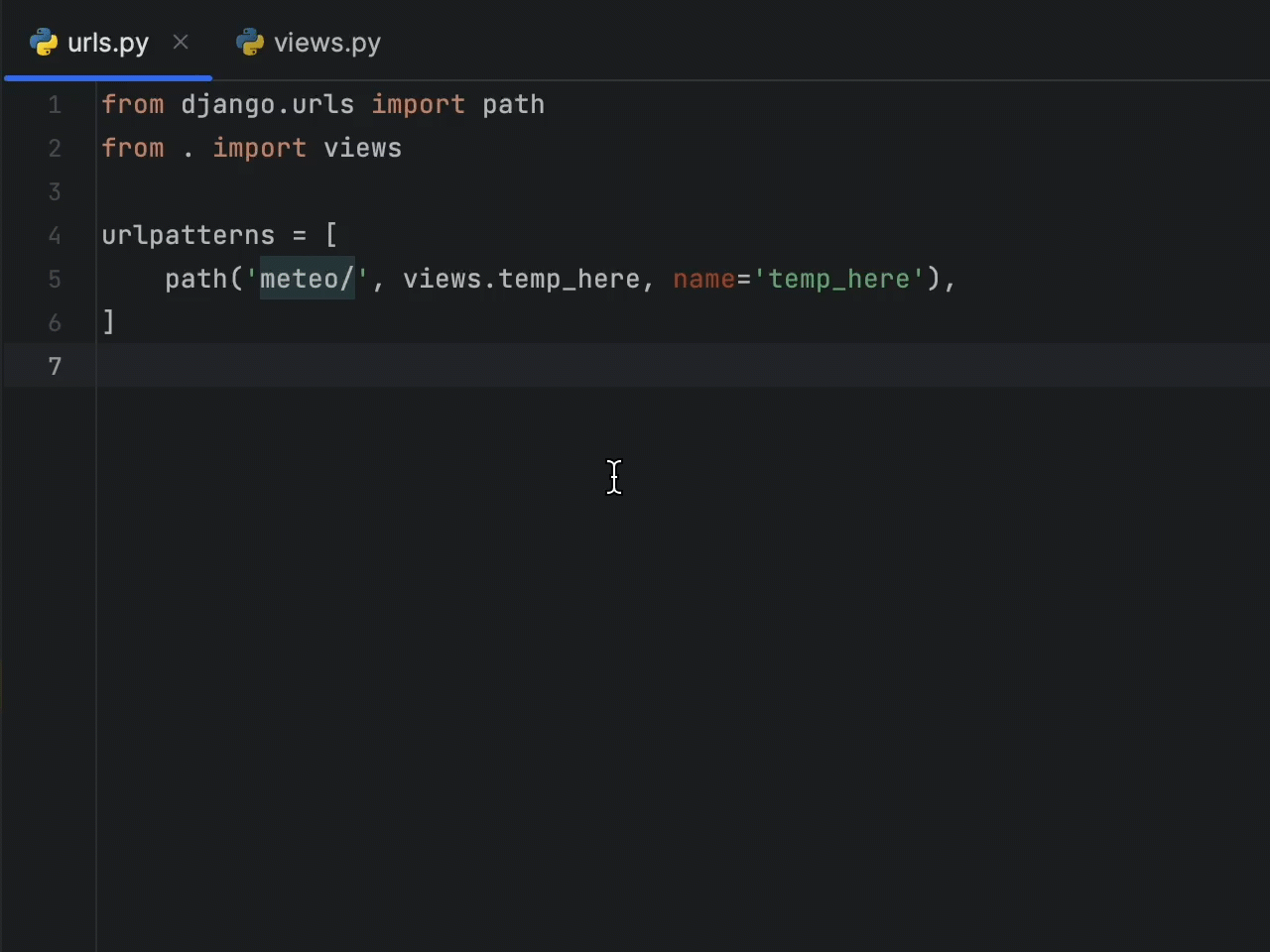
Task: Click the blue progress bar under urls.py tab
Action: [x=107, y=78]
